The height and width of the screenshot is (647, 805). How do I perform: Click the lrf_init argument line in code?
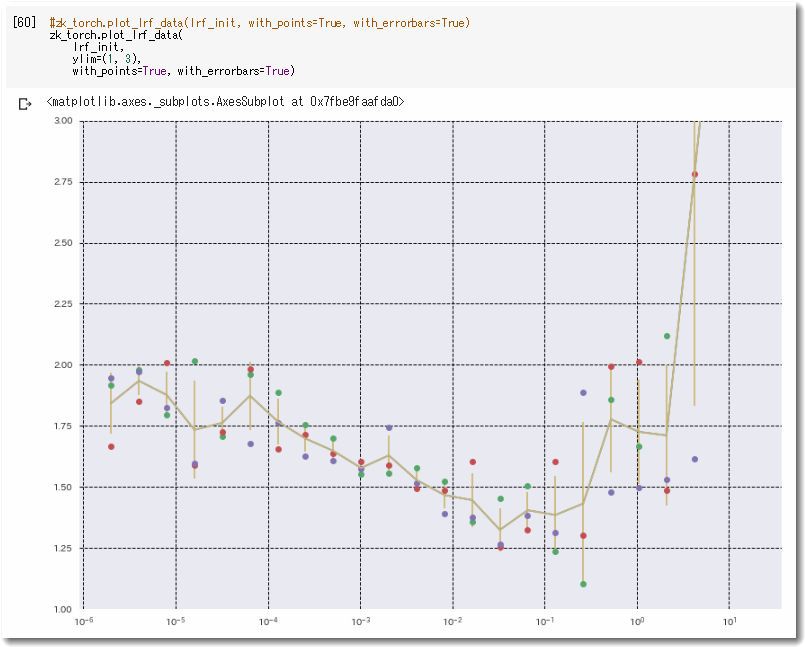pyautogui.click(x=98, y=47)
